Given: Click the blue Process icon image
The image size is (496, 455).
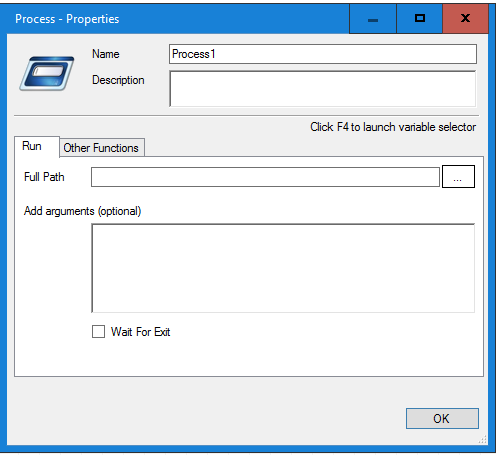Looking at the screenshot, I should [x=47, y=73].
